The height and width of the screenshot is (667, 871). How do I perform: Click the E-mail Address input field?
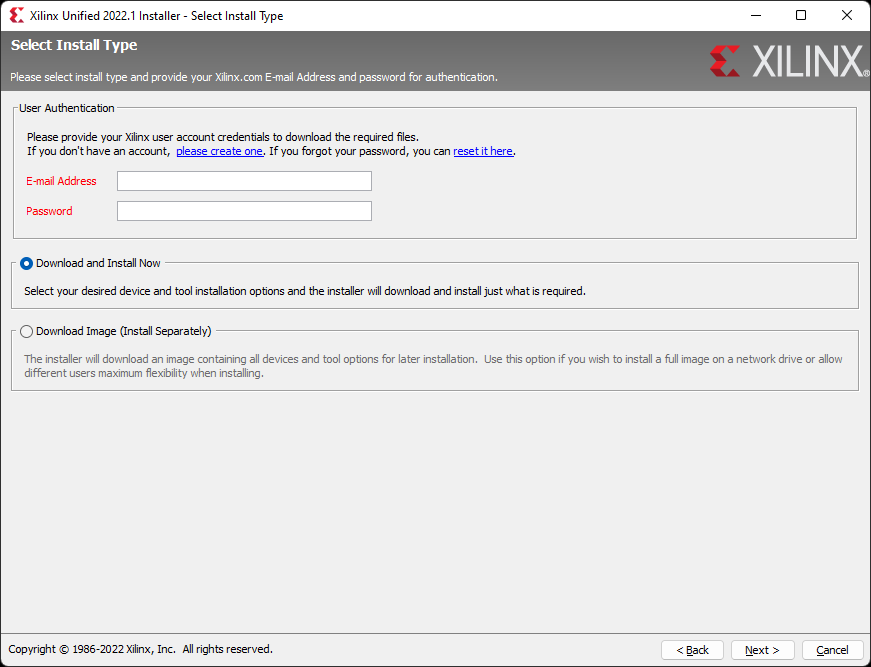coord(244,181)
